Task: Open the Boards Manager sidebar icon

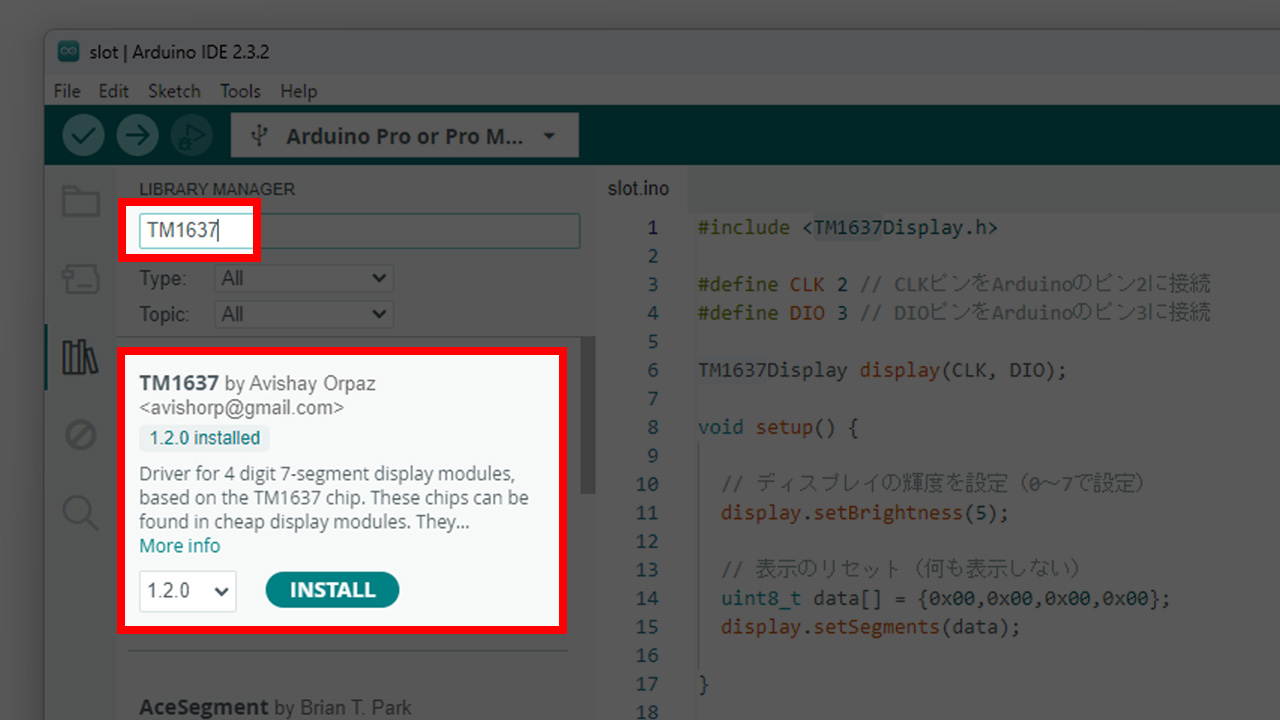Action: point(81,279)
